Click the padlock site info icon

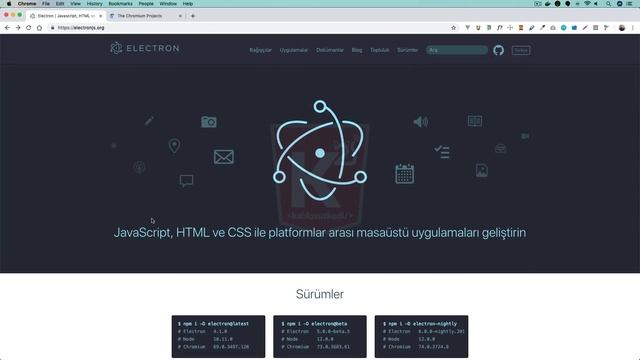tap(52, 28)
